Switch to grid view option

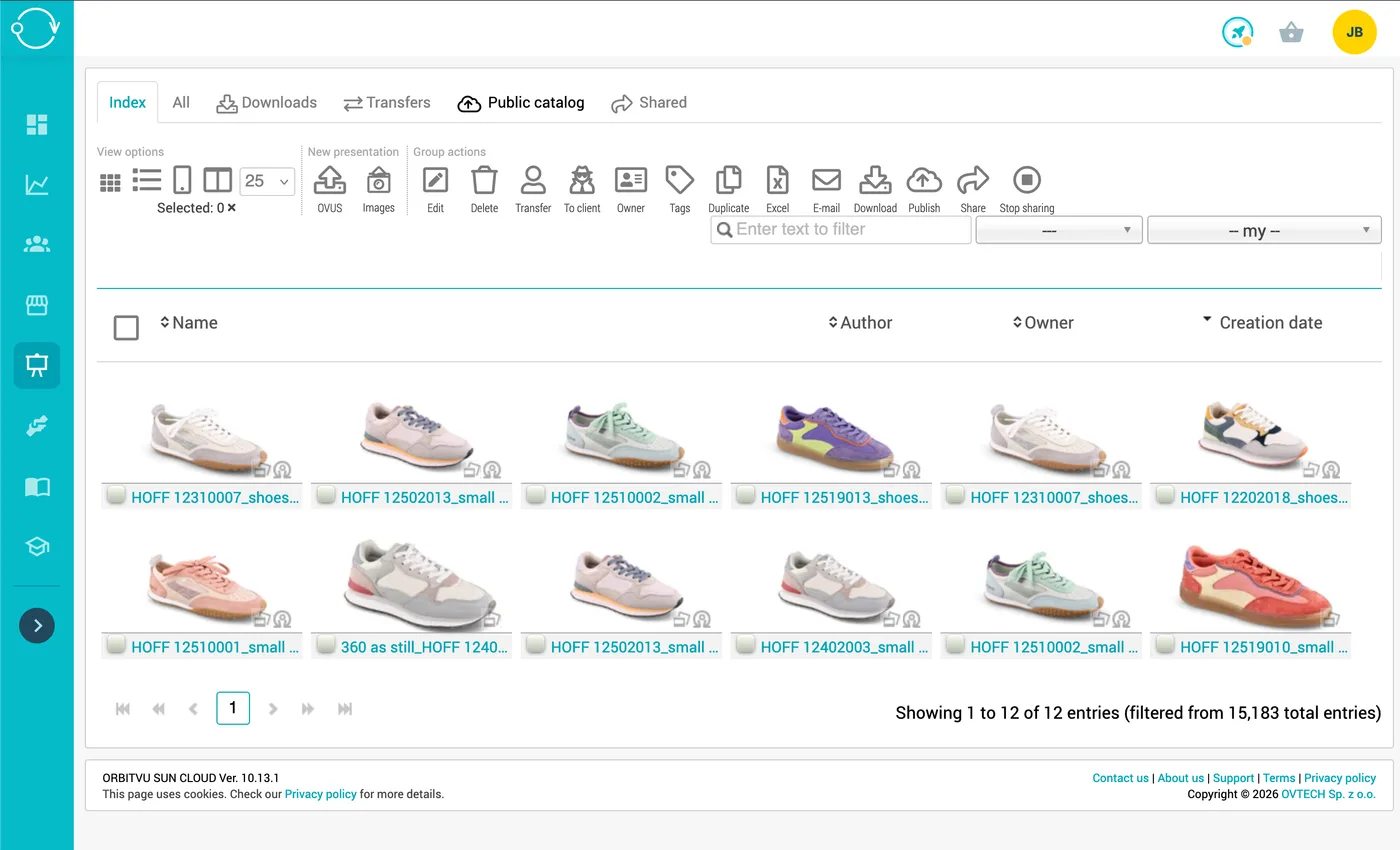coord(110,182)
